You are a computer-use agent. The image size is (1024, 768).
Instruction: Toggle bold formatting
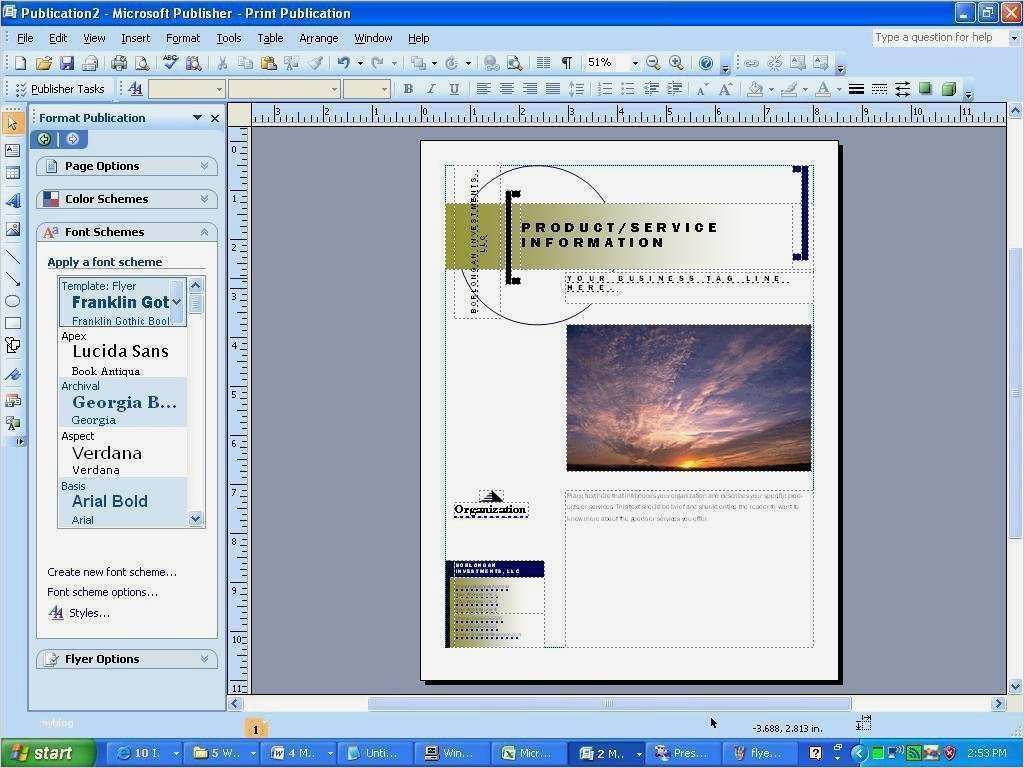tap(408, 89)
